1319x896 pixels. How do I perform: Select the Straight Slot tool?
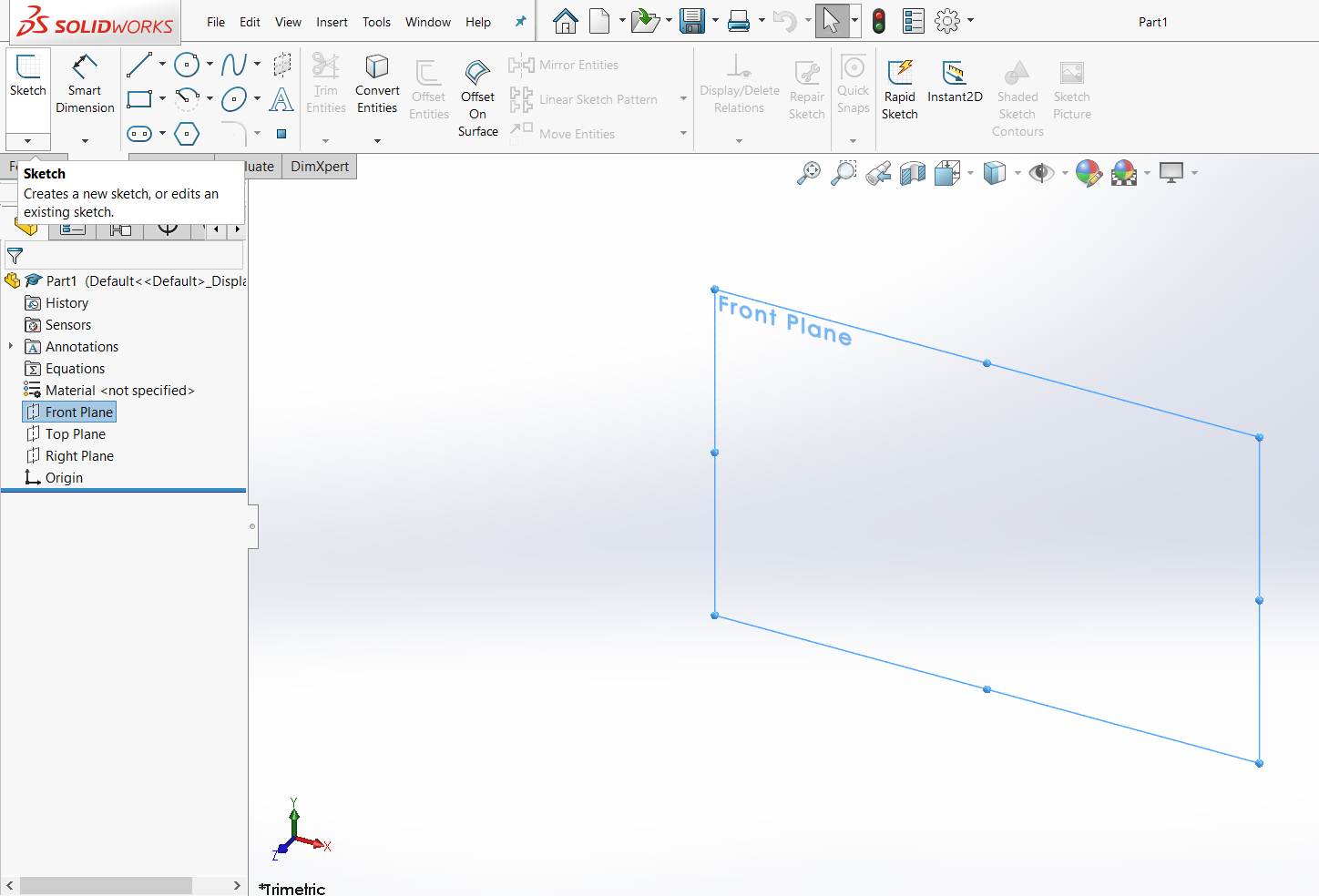[139, 134]
